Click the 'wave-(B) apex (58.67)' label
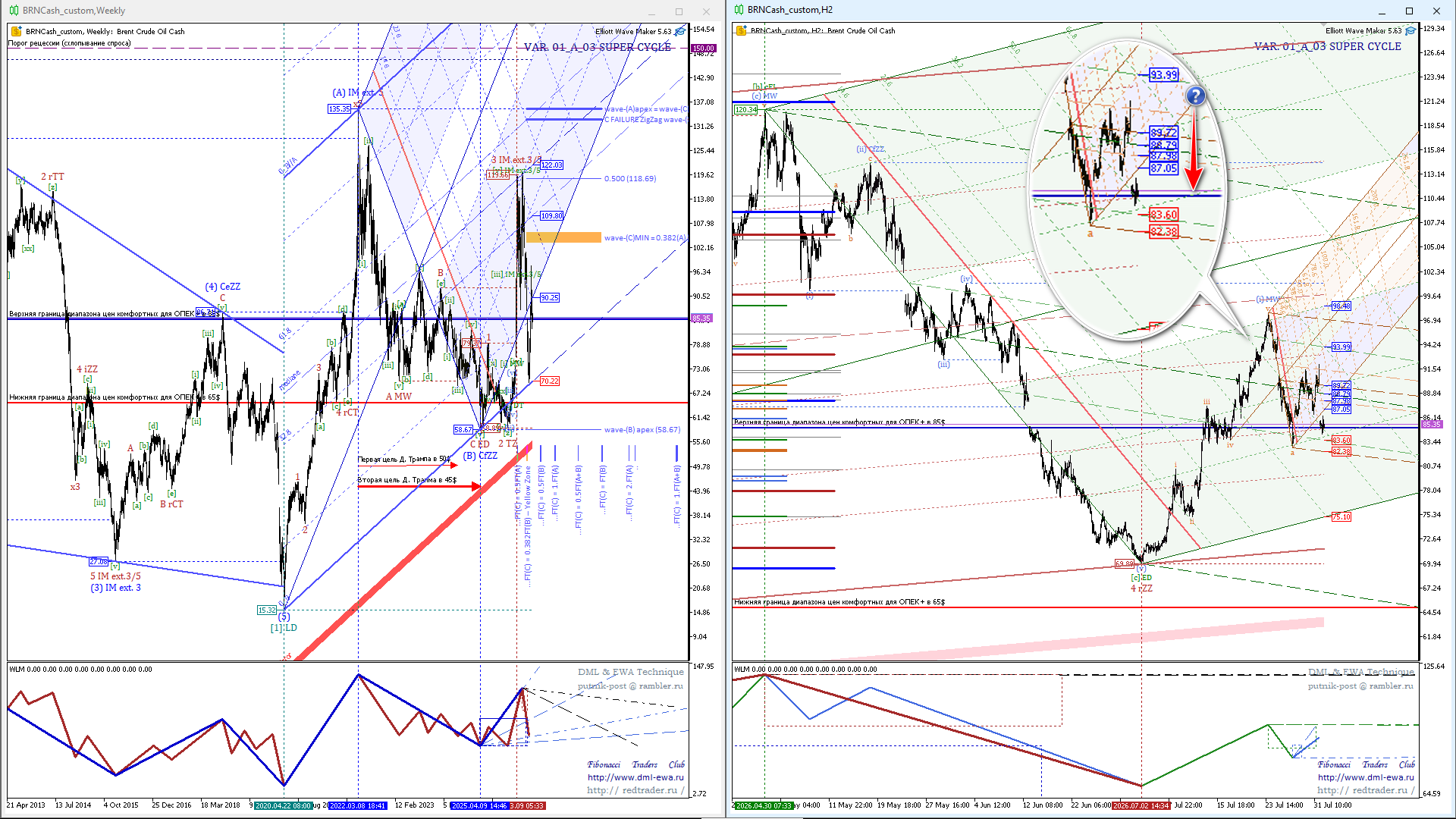 click(x=642, y=430)
